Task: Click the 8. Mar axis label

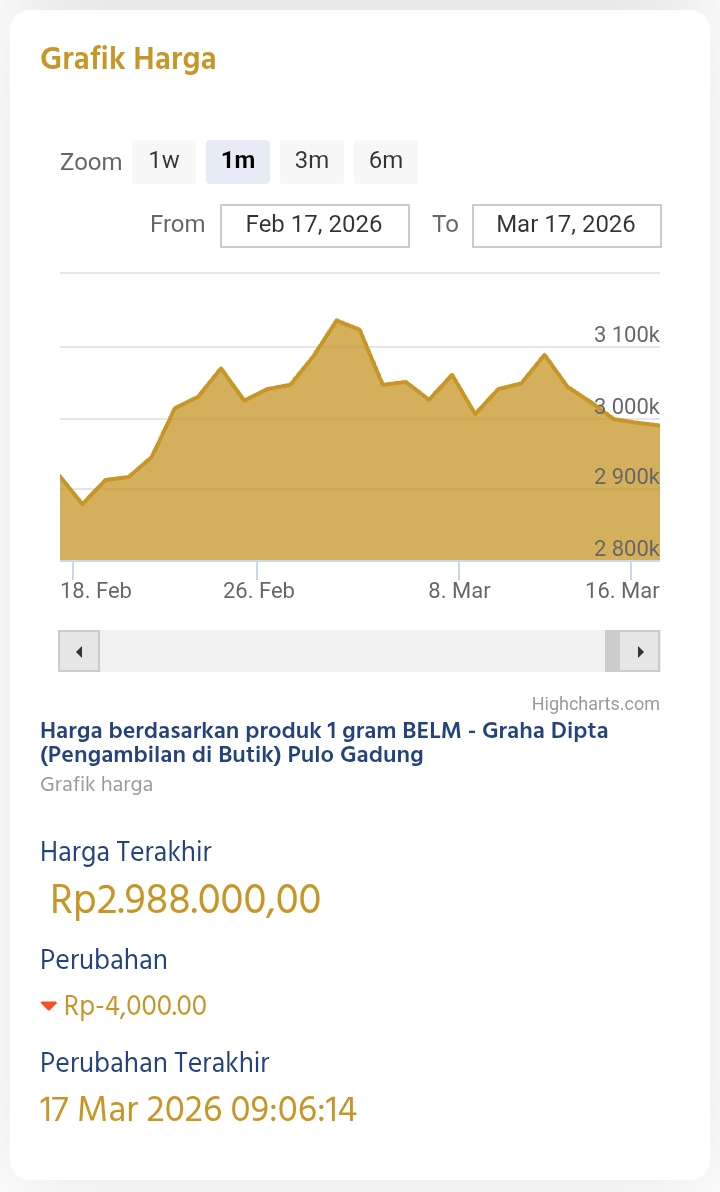Action: click(x=460, y=591)
